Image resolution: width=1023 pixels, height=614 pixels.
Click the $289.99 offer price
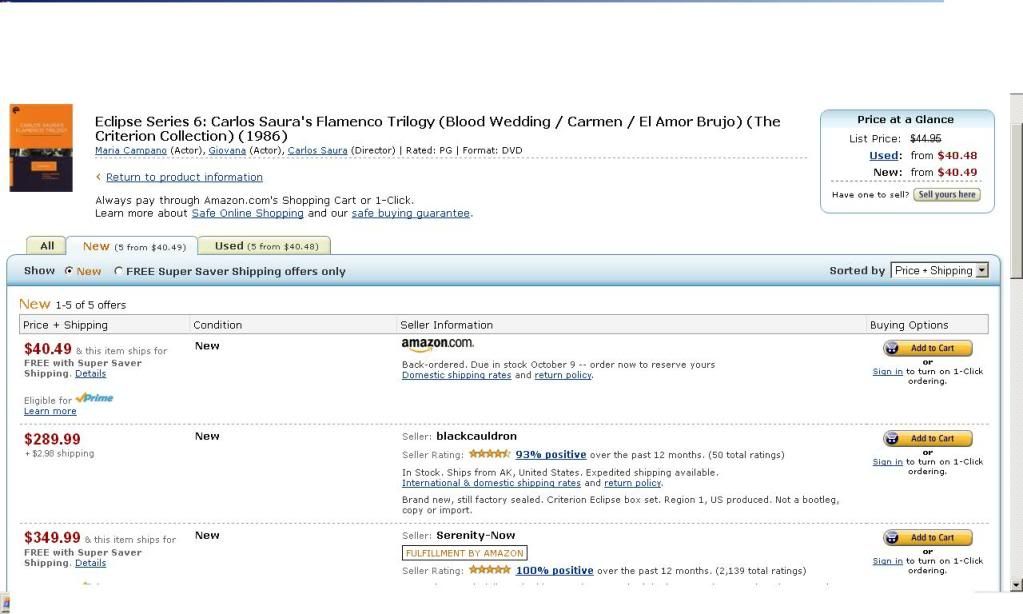(52, 439)
